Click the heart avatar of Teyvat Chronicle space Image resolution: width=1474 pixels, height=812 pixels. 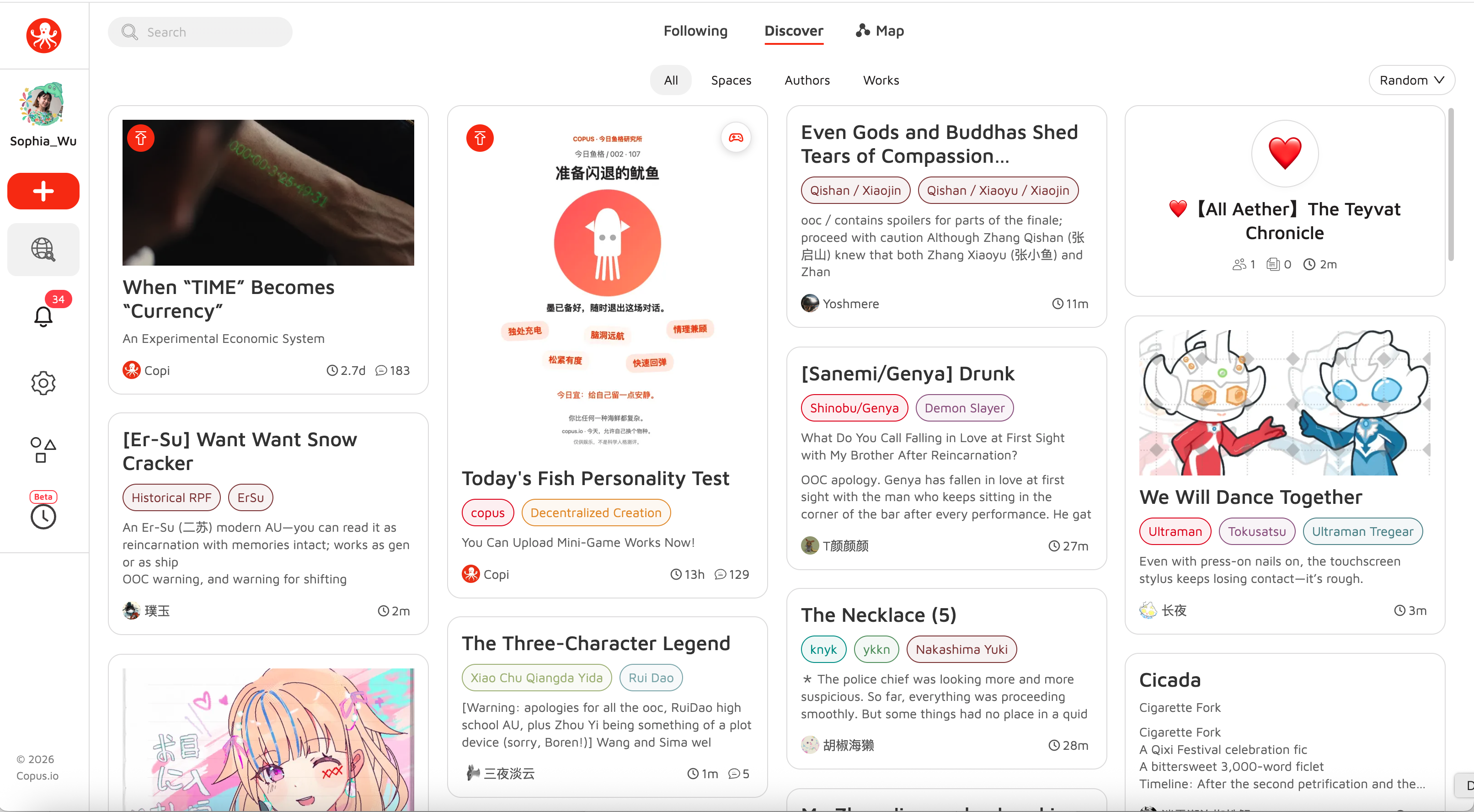(1285, 153)
